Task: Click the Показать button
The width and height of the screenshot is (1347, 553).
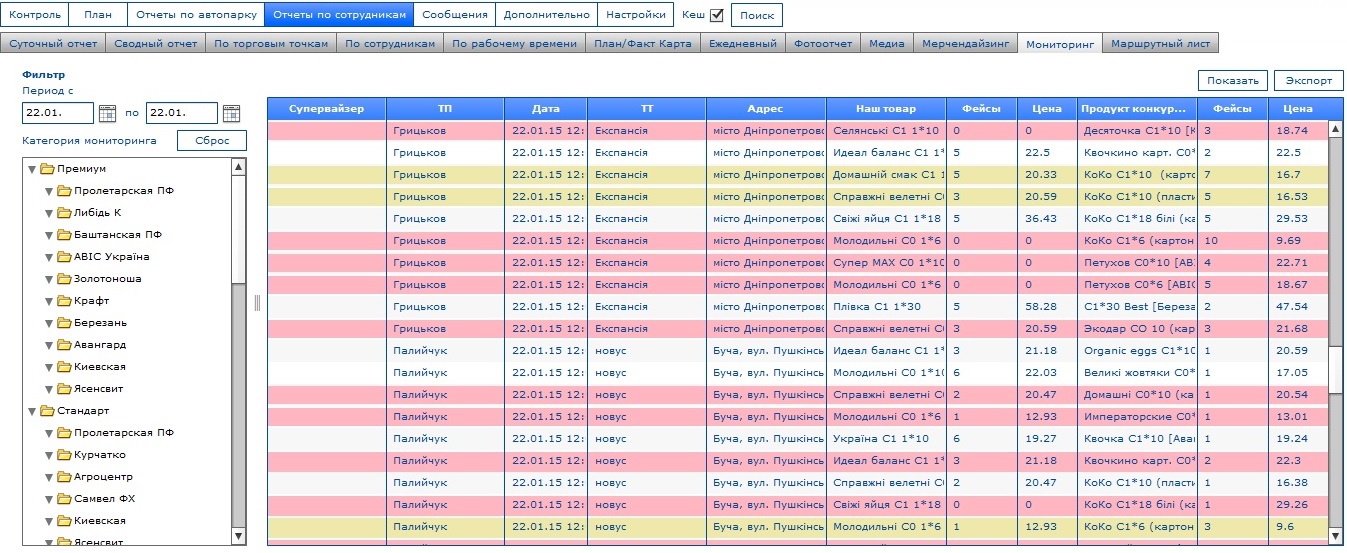Action: point(1234,80)
